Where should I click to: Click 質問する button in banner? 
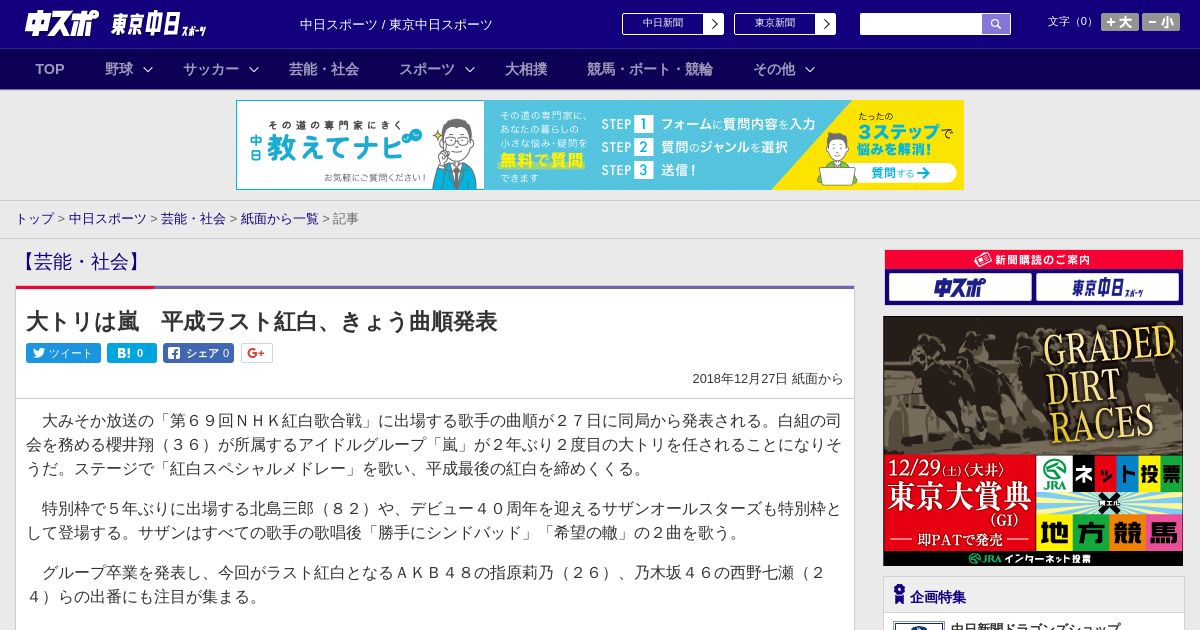(x=899, y=173)
